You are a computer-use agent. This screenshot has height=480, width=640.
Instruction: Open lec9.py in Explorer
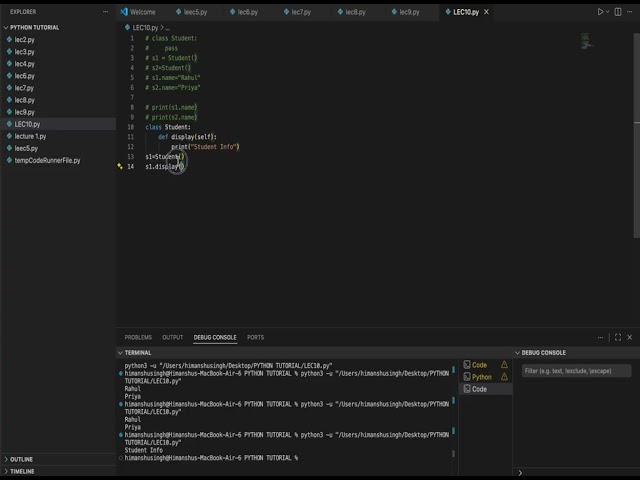point(24,112)
